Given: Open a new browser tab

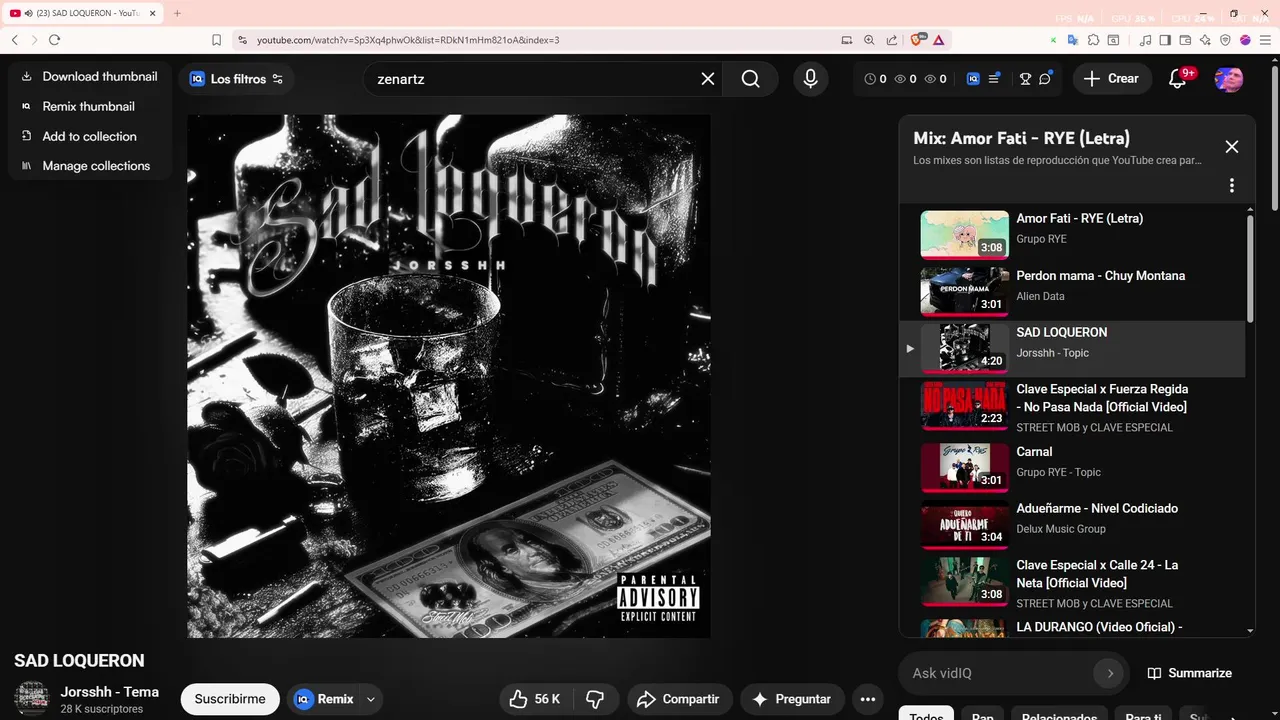Looking at the screenshot, I should click(177, 13).
